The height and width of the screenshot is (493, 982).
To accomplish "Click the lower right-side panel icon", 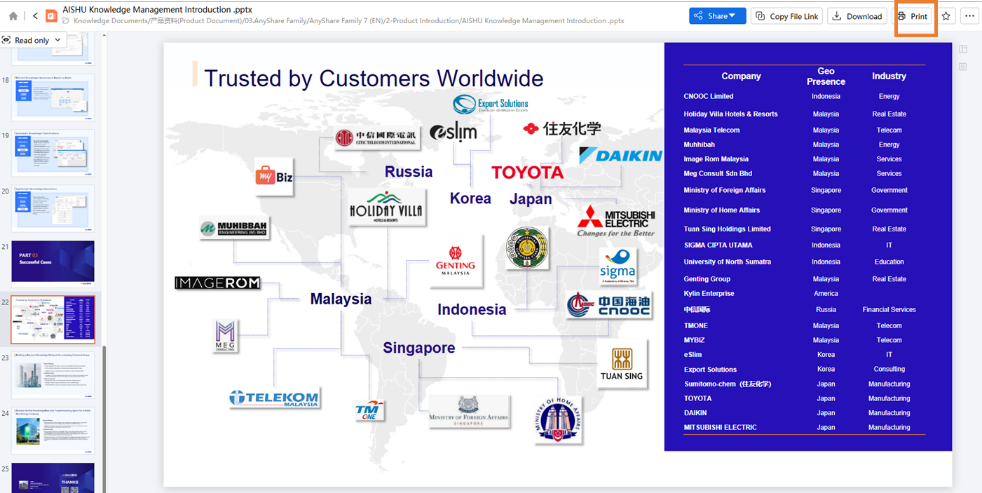I will coord(963,67).
